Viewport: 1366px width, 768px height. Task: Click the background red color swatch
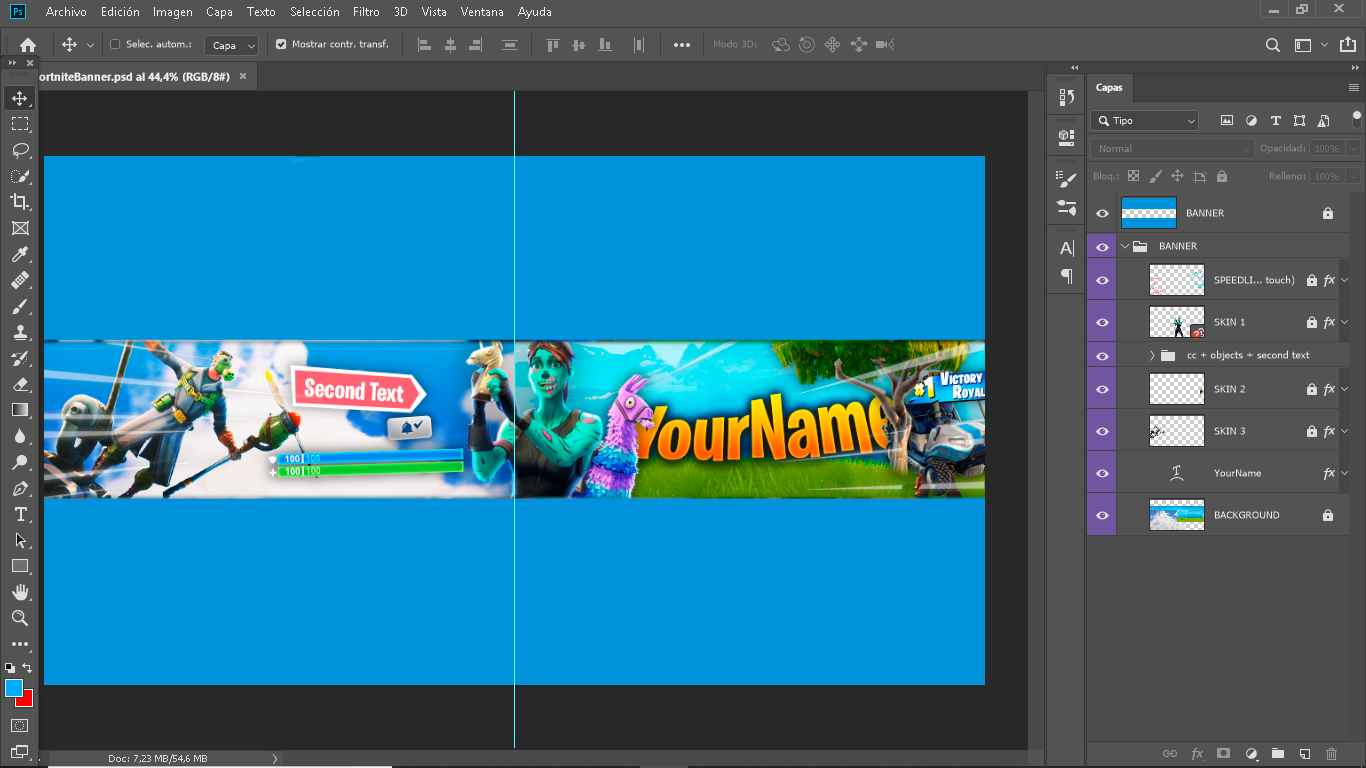point(27,701)
